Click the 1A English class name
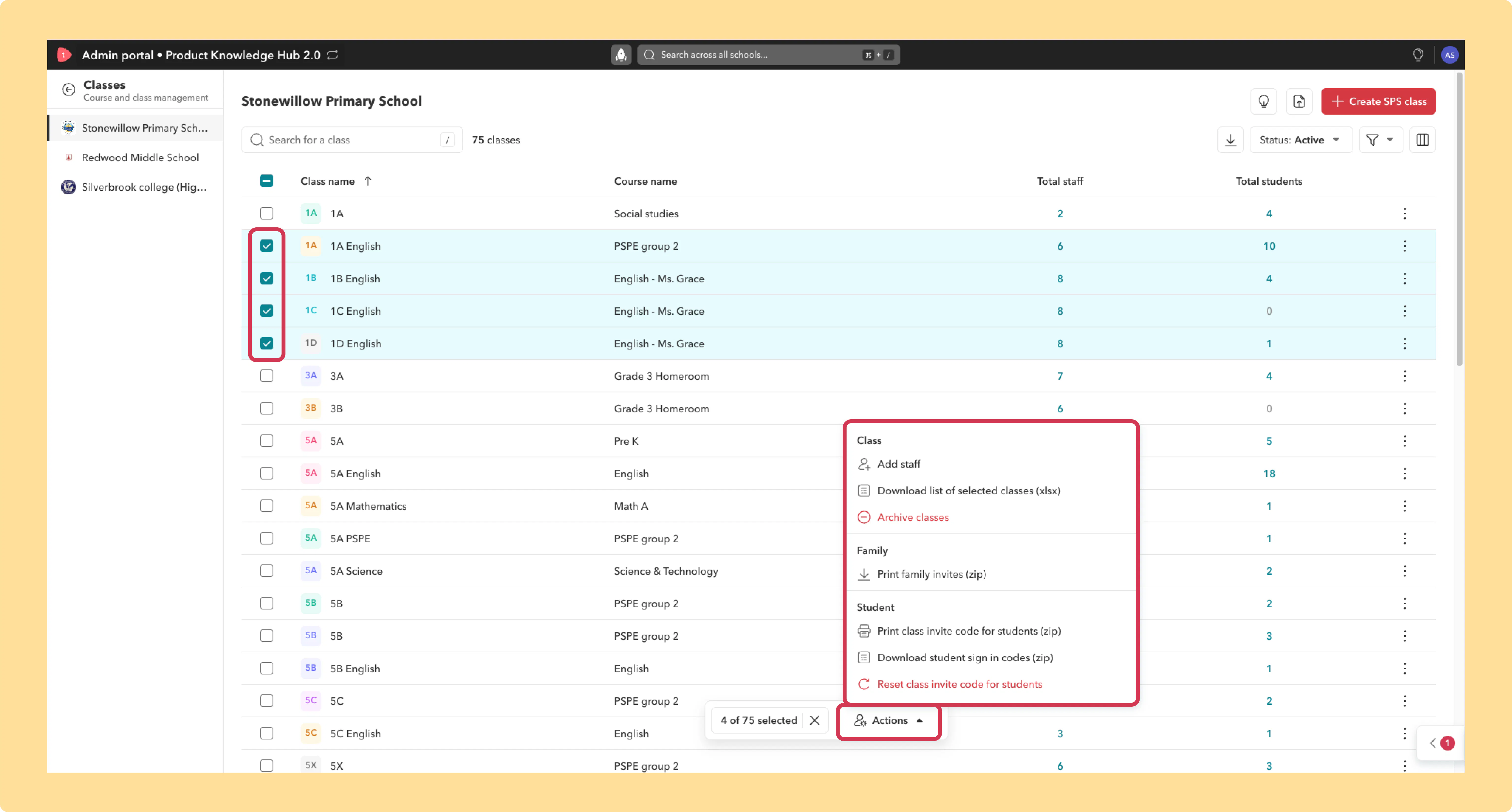 click(x=355, y=246)
